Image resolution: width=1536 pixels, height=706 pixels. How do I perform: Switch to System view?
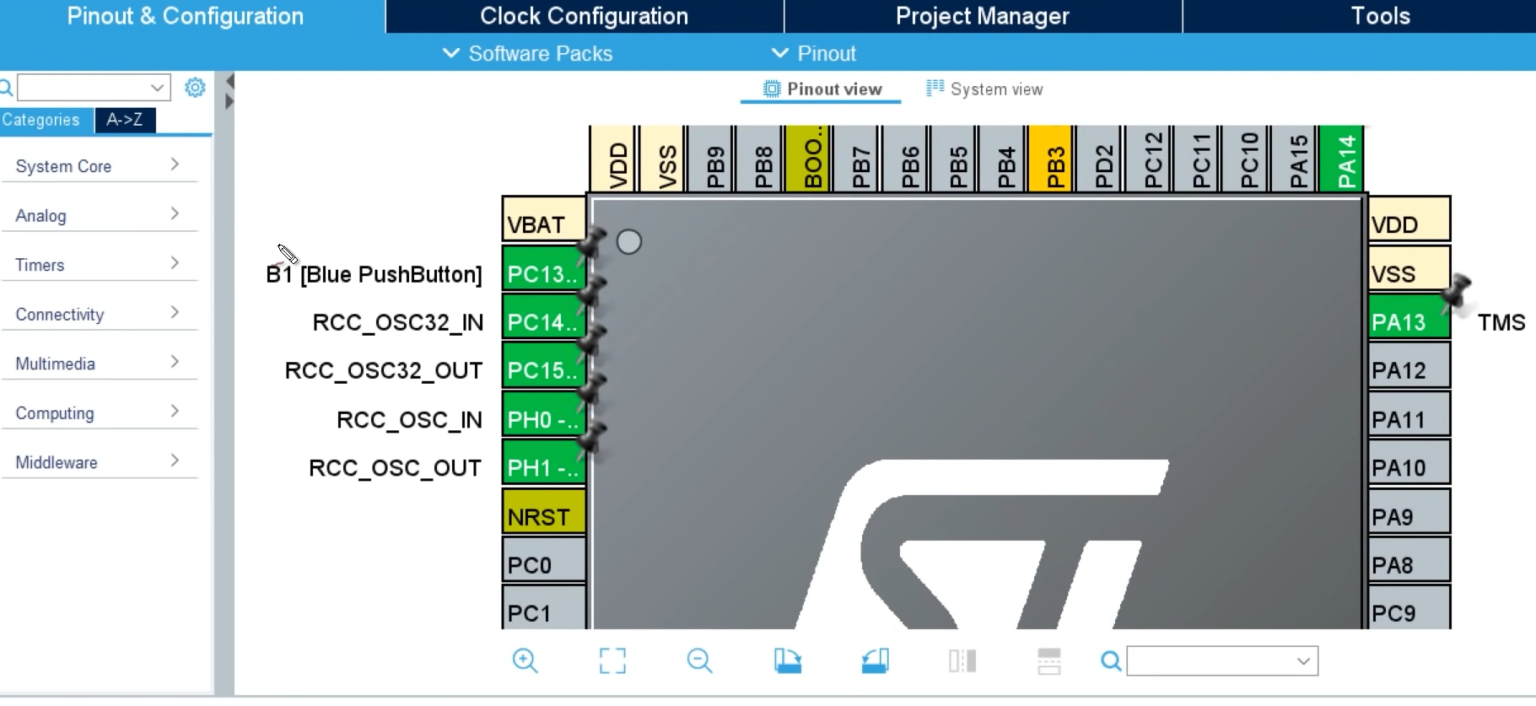[984, 89]
